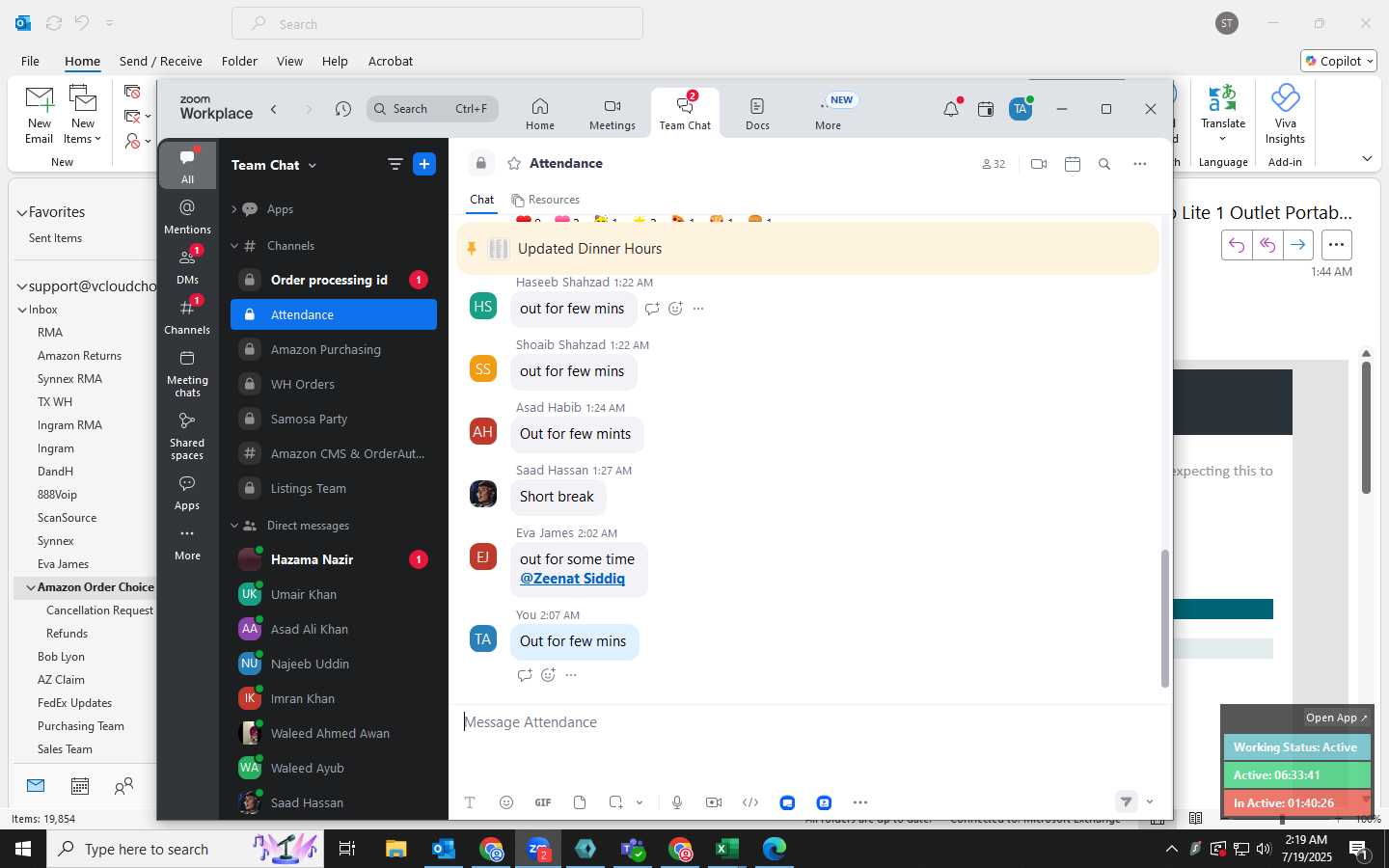Screen dimensions: 1389x868
Task: Open the Docs tab in Zoom
Action: point(757,114)
